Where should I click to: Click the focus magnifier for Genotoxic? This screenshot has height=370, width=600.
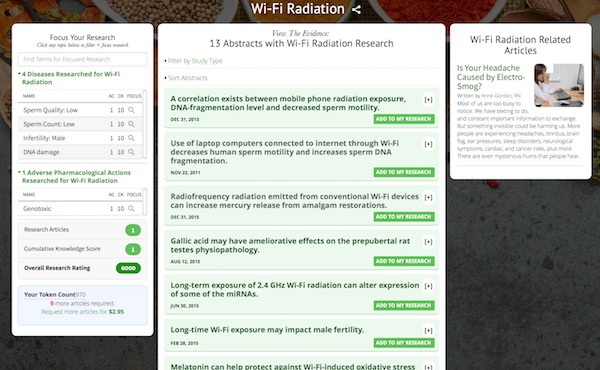131,209
